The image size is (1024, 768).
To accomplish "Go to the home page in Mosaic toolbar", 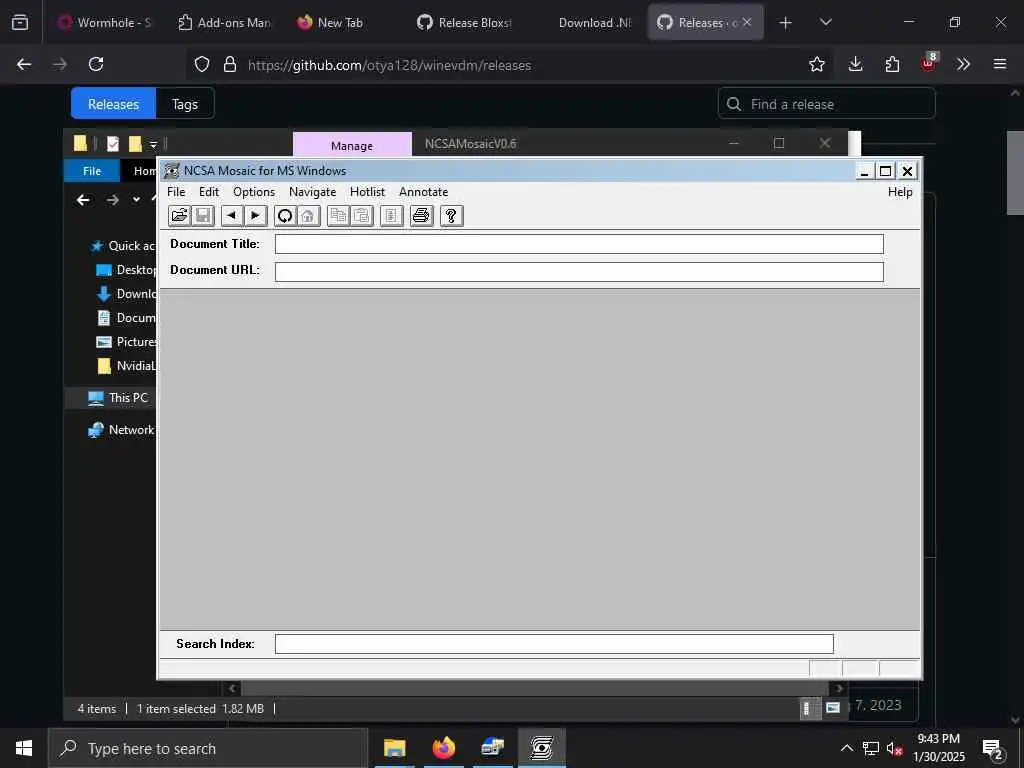I will pos(308,216).
